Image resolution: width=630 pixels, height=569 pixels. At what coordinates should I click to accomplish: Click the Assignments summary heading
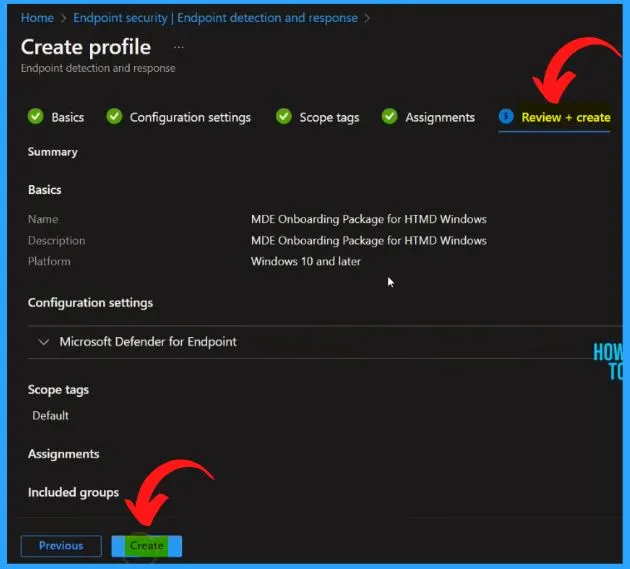click(x=63, y=454)
